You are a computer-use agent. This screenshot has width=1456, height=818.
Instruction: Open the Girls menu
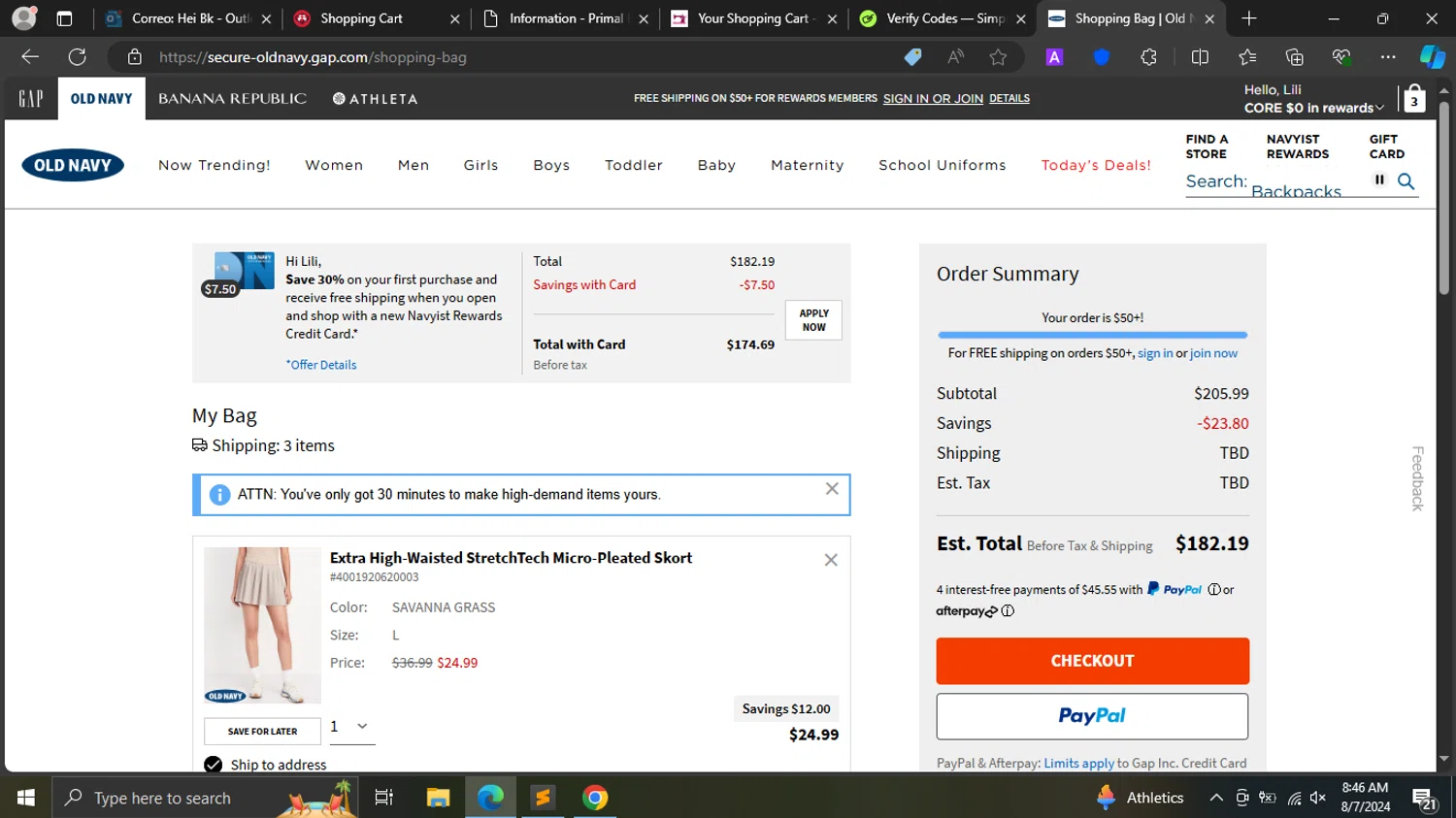click(480, 165)
